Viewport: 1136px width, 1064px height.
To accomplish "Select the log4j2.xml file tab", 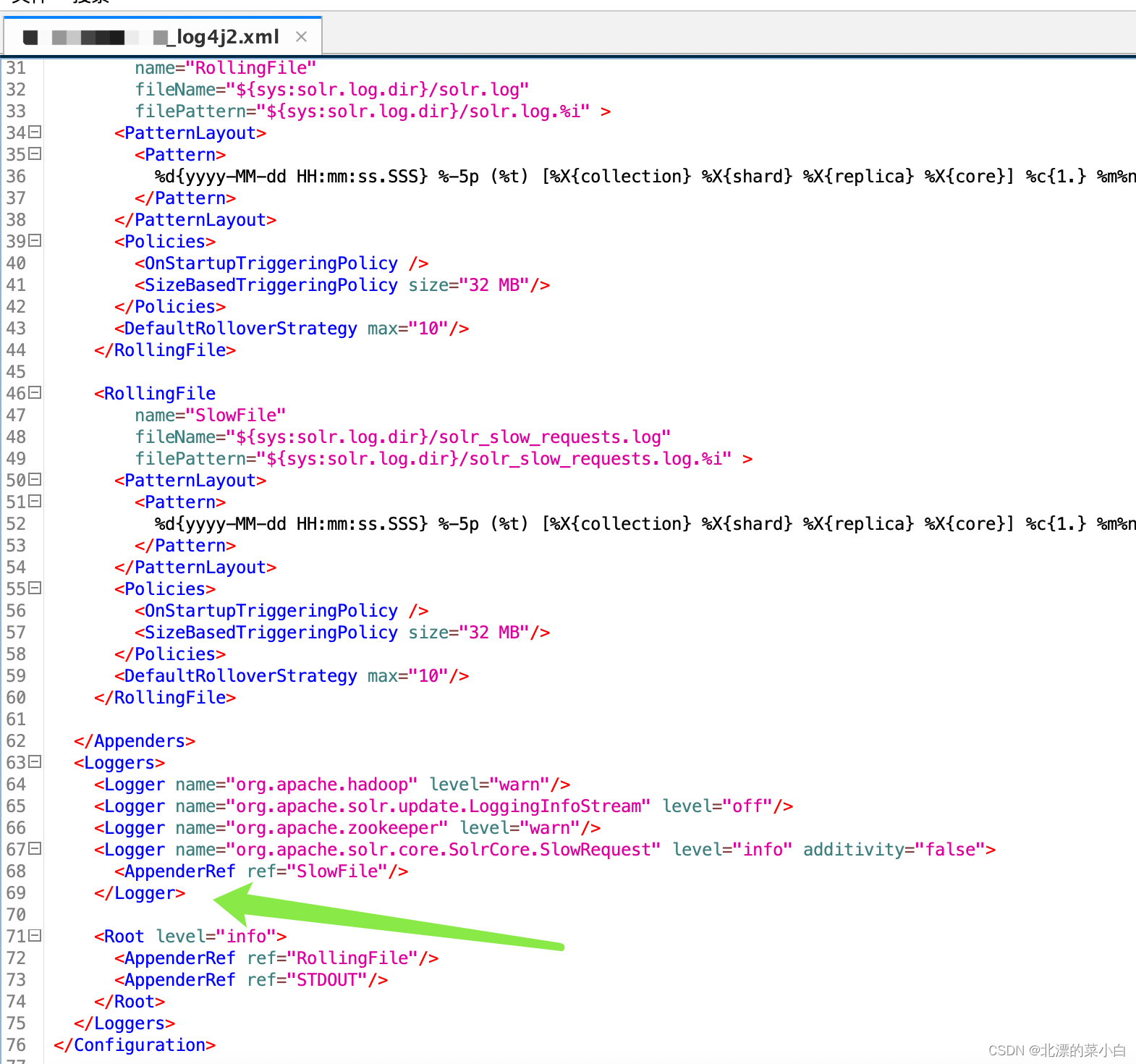I will point(163,36).
